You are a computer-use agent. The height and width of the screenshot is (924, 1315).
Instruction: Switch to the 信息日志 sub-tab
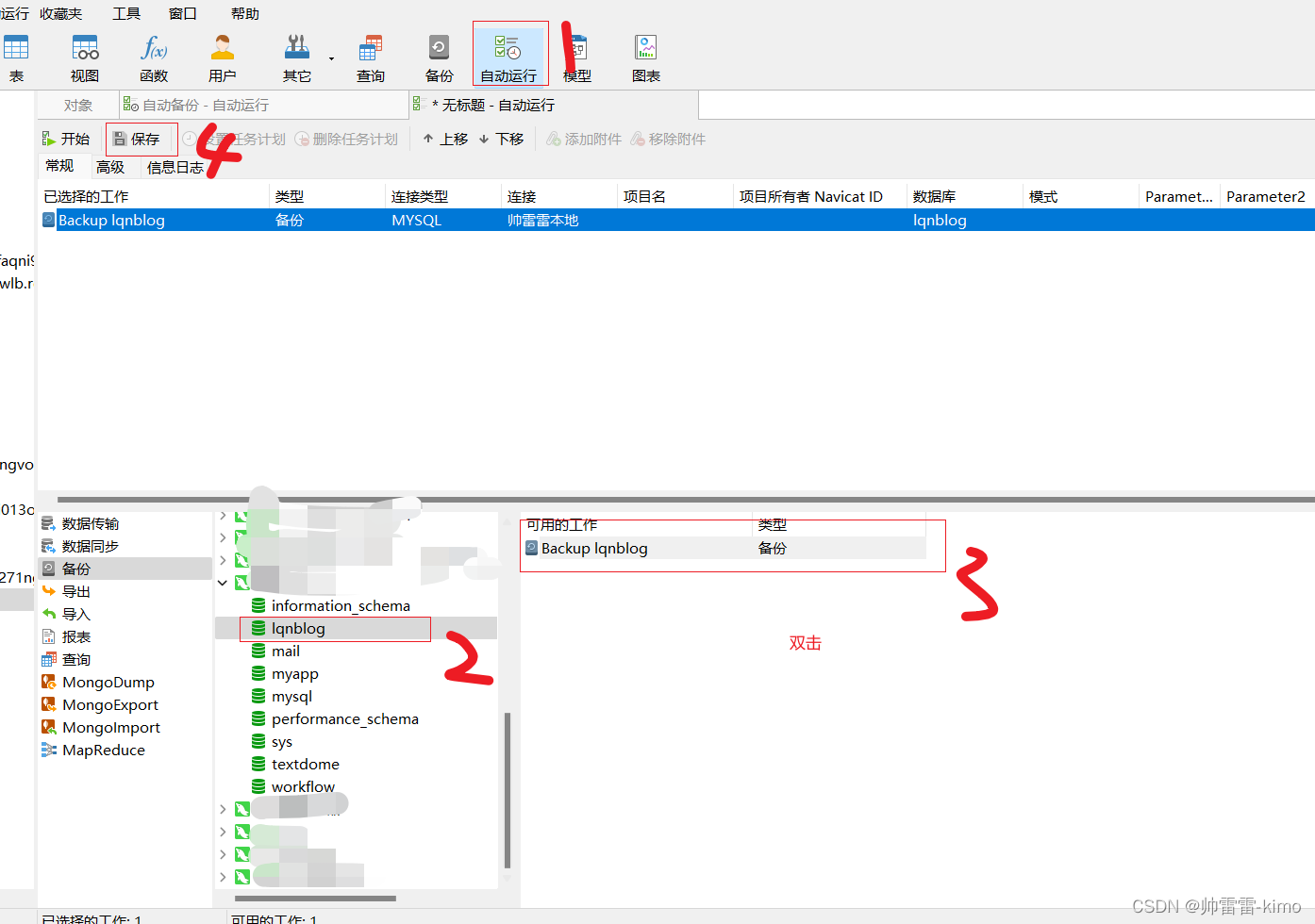[175, 167]
